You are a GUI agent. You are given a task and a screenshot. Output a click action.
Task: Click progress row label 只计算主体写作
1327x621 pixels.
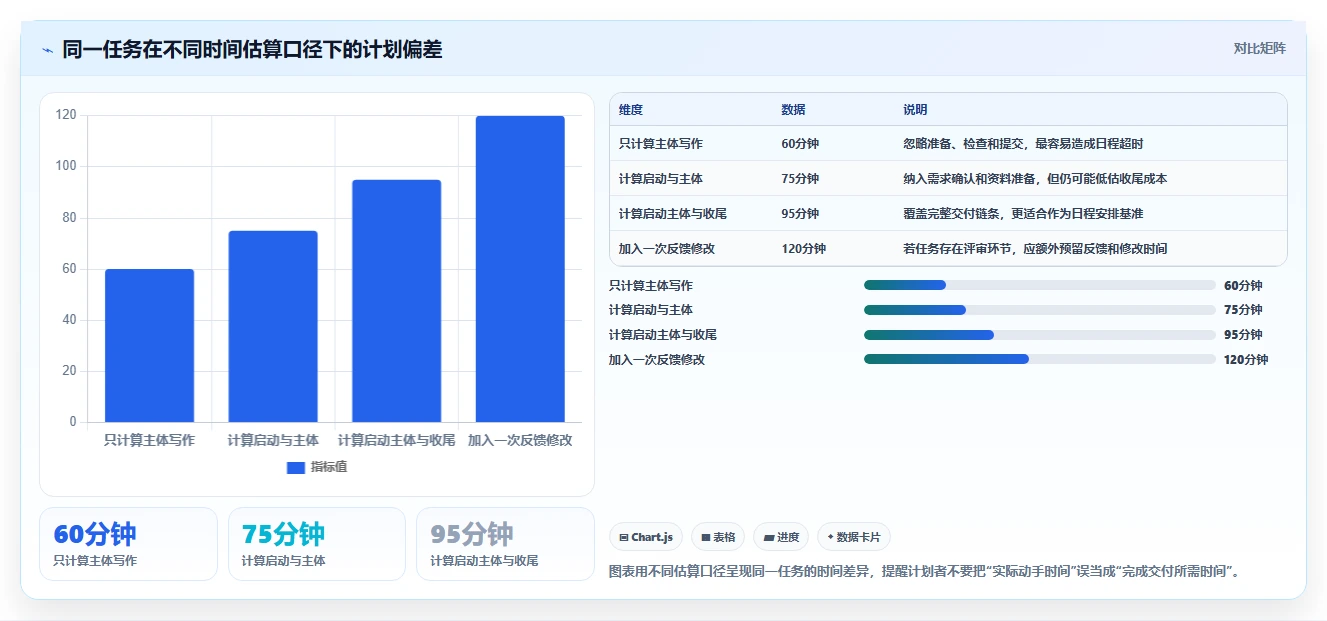pos(650,286)
